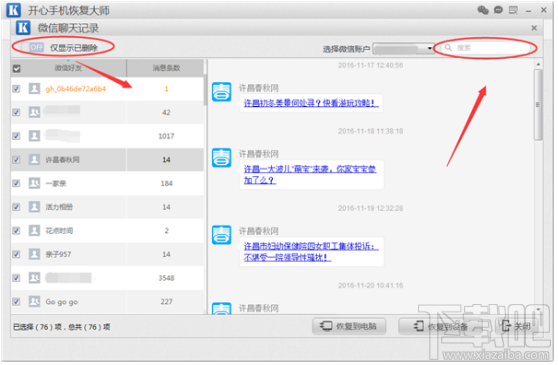
Task: Uncheck the 许昌春秋网 row checkbox
Action: 16,160
